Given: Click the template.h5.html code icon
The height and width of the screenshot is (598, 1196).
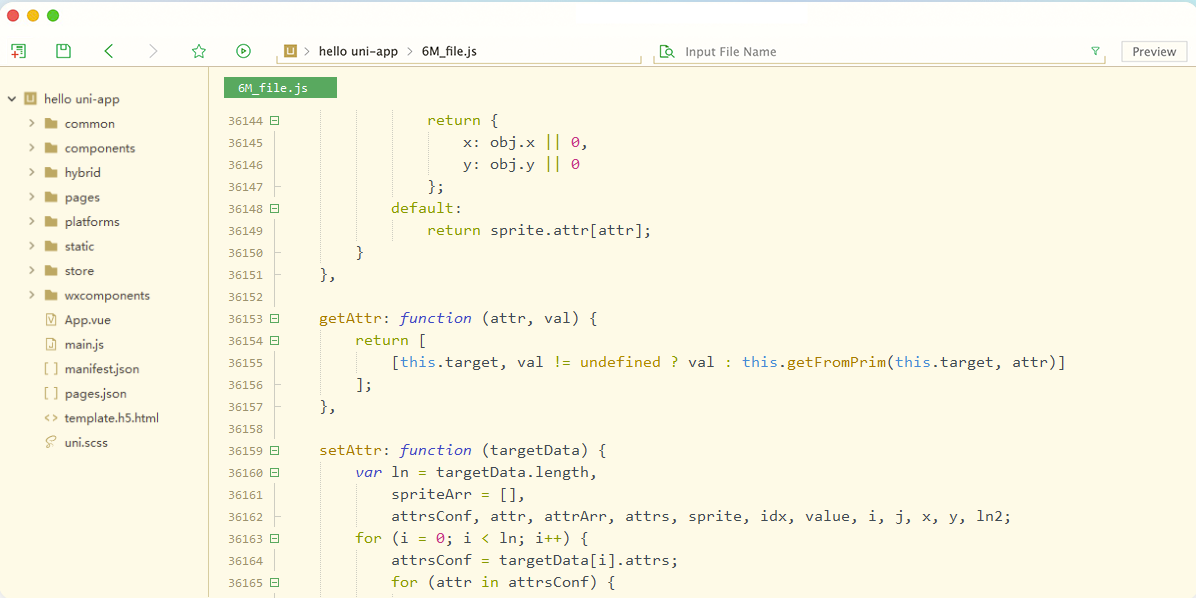Looking at the screenshot, I should click(51, 418).
